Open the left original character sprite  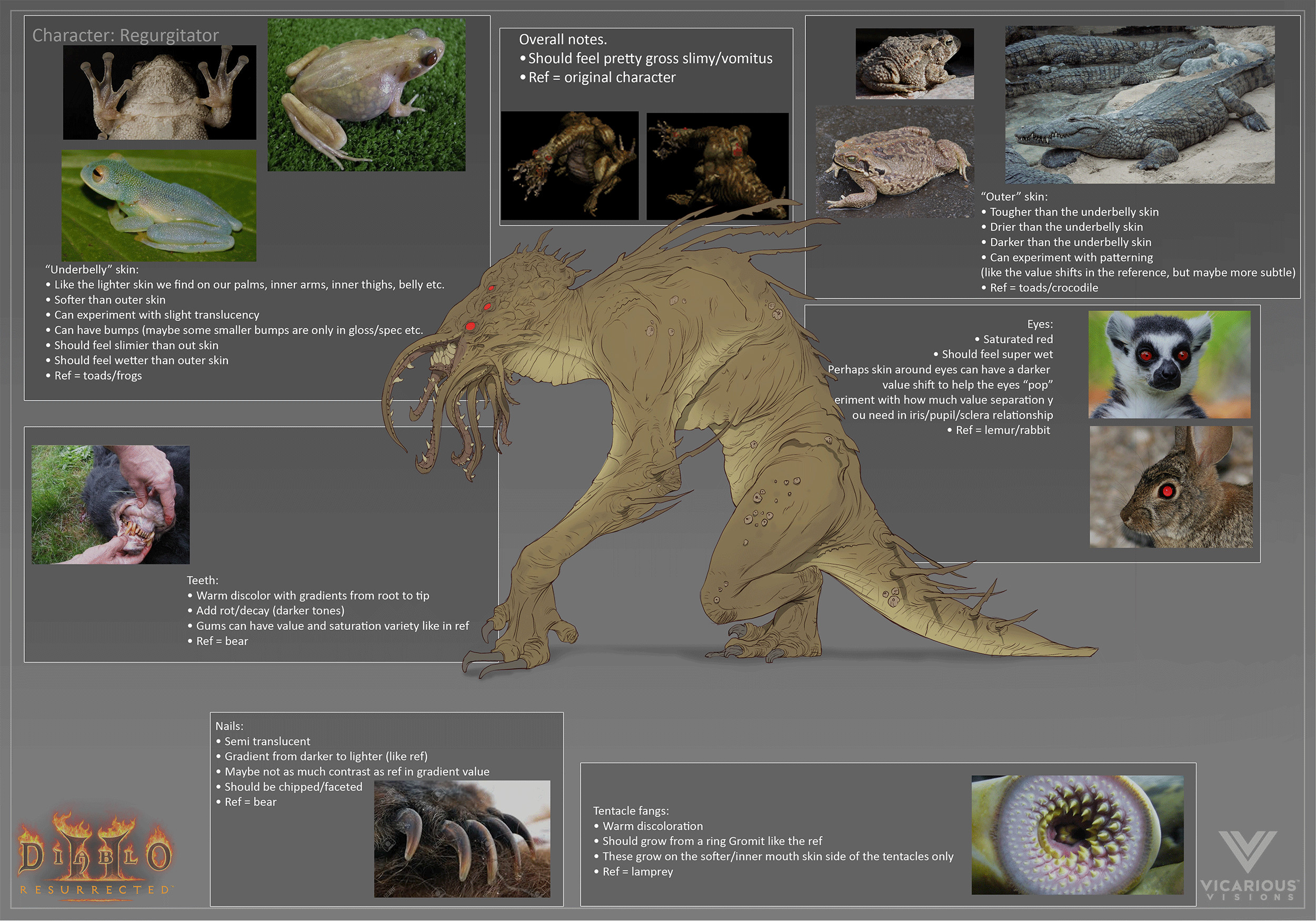[570, 165]
